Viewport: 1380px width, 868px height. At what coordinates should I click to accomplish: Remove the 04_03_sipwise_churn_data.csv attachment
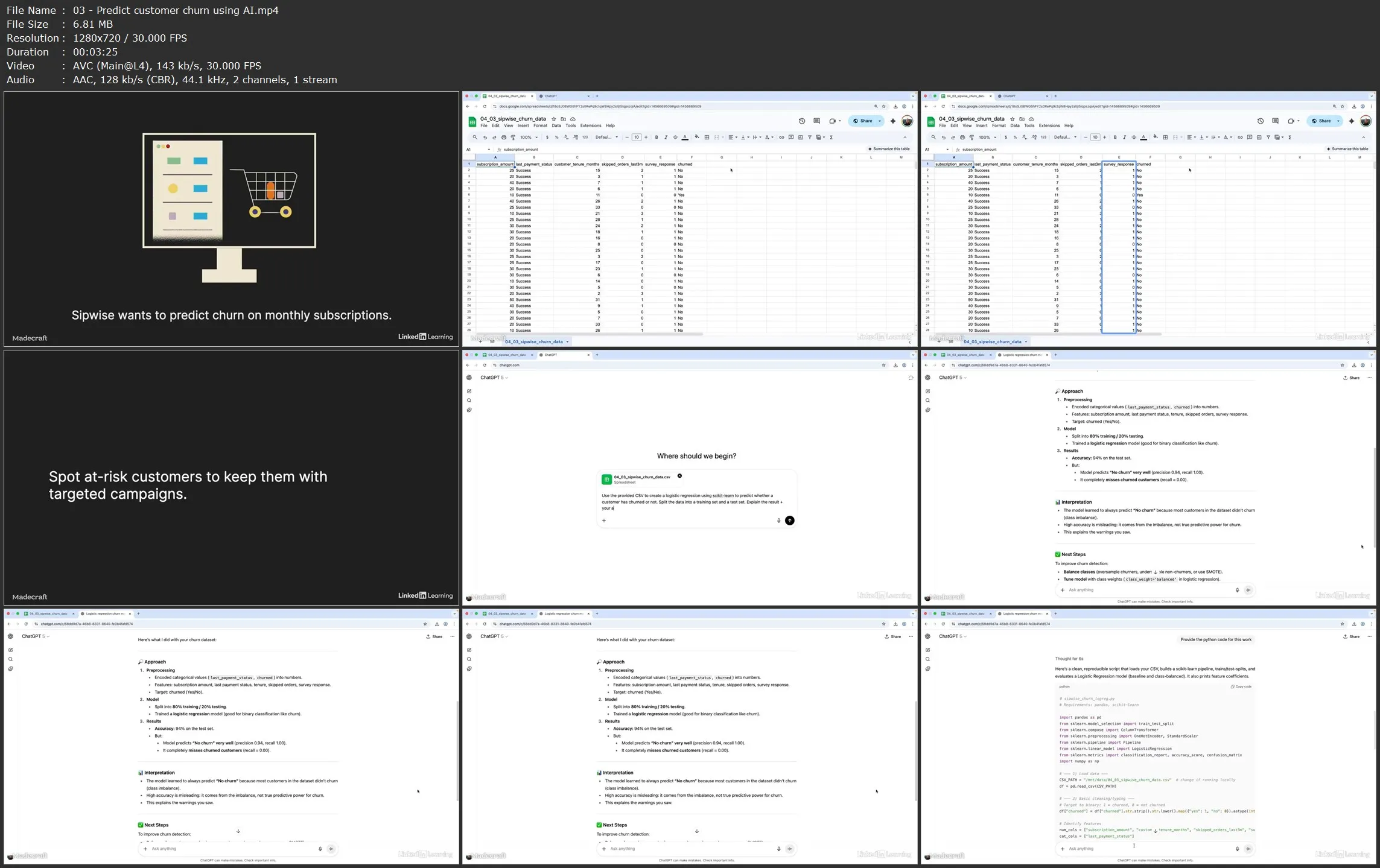click(x=679, y=476)
